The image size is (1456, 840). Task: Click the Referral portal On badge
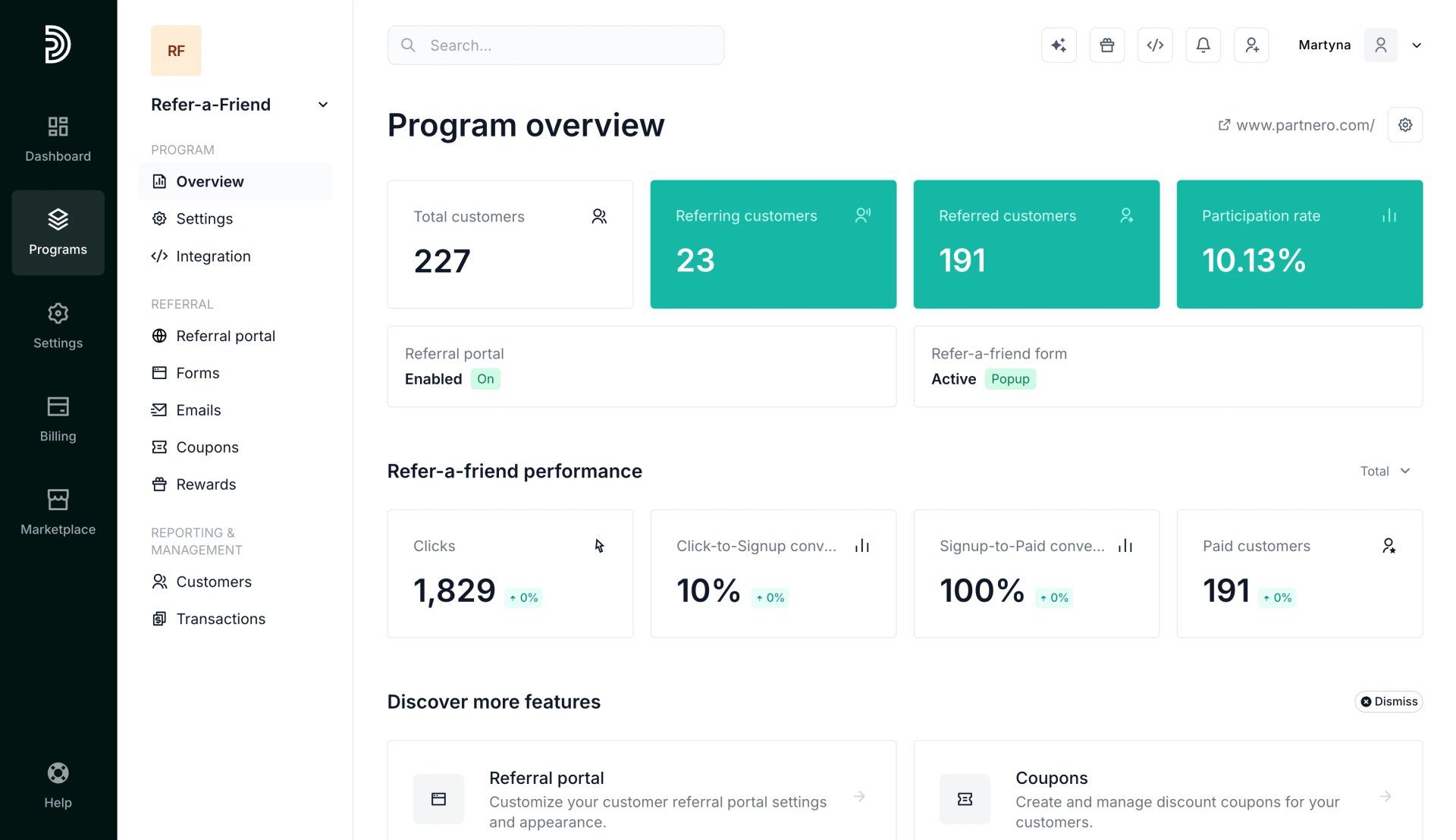[x=485, y=379]
